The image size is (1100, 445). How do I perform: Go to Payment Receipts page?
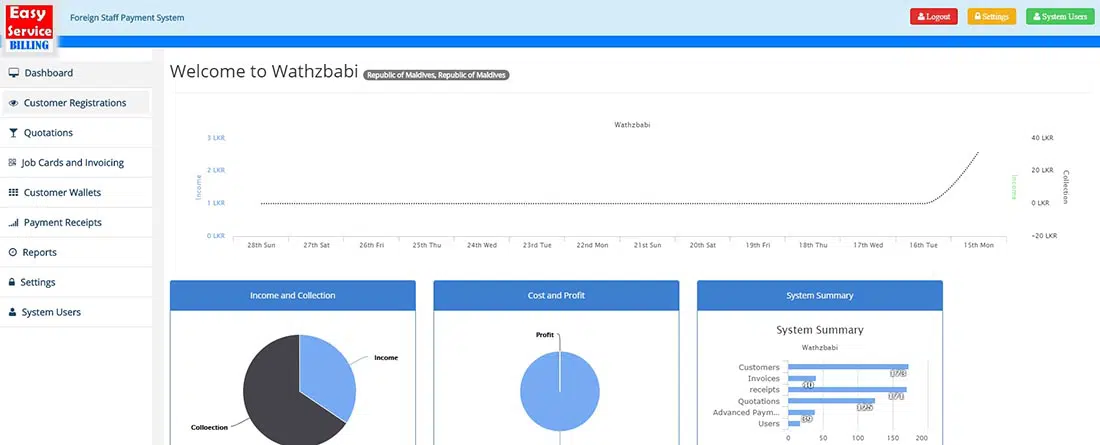click(x=62, y=223)
